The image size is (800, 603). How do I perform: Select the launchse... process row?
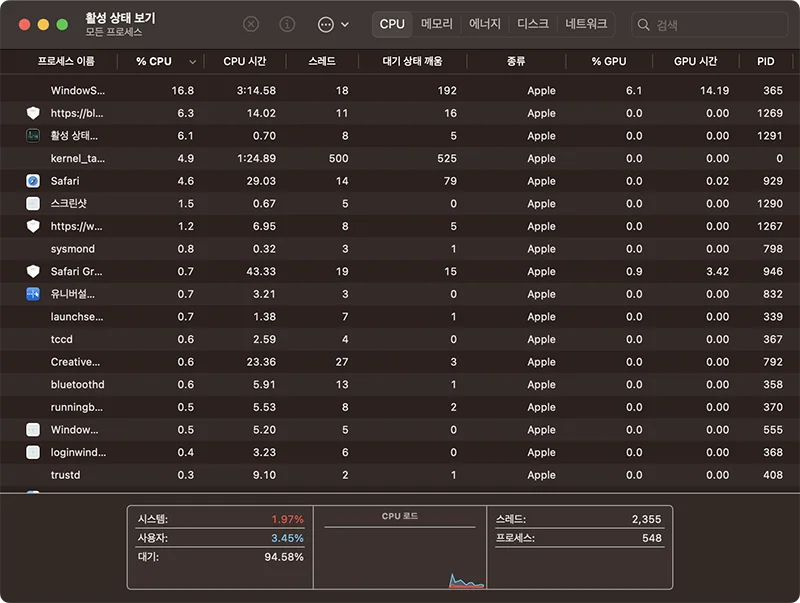pos(400,316)
